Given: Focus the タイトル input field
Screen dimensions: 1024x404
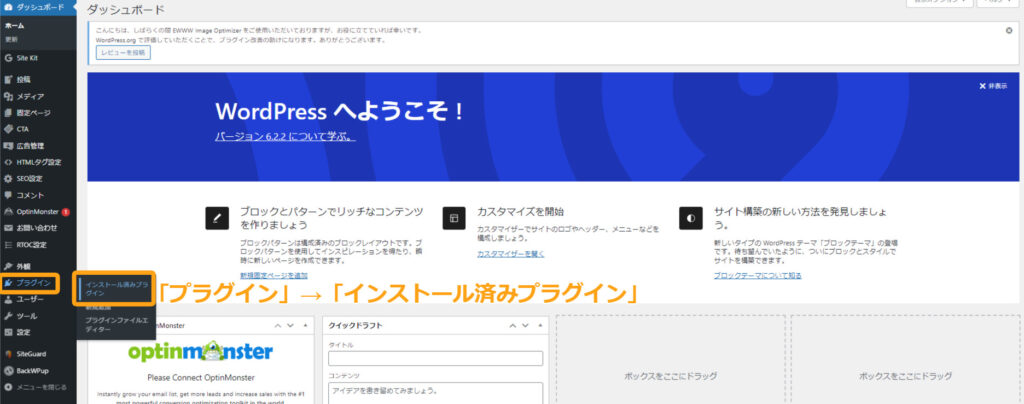Looking at the screenshot, I should coord(436,358).
